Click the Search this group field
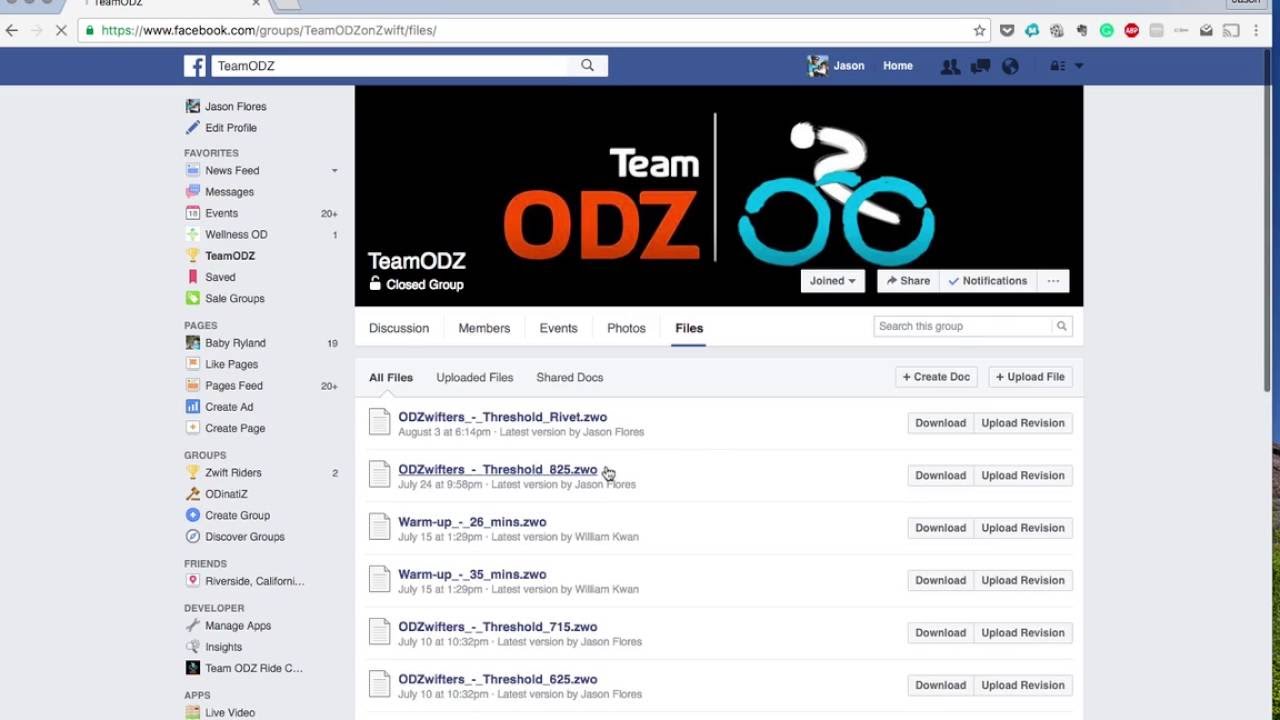Viewport: 1280px width, 720px height. click(x=964, y=326)
